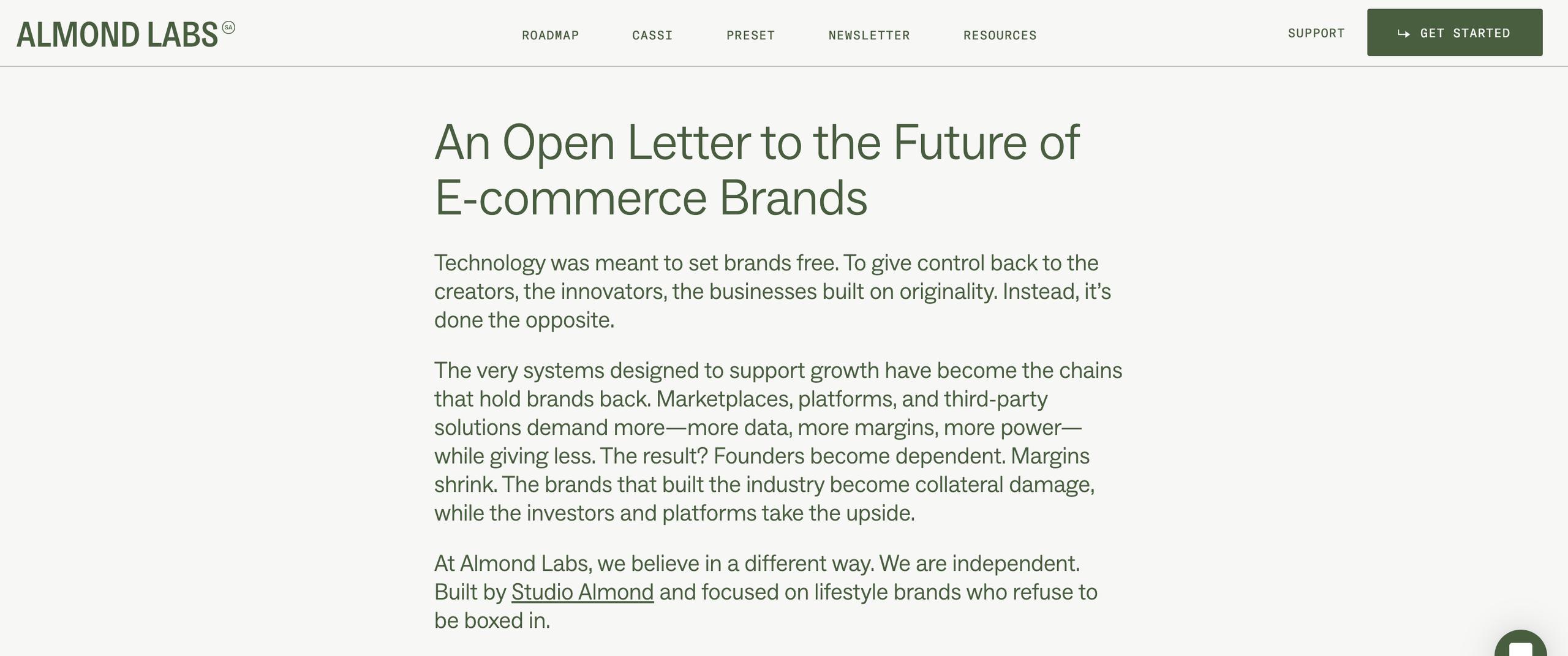Open the Roadmap nav item
Screen dimensions: 1568x656
click(x=550, y=36)
